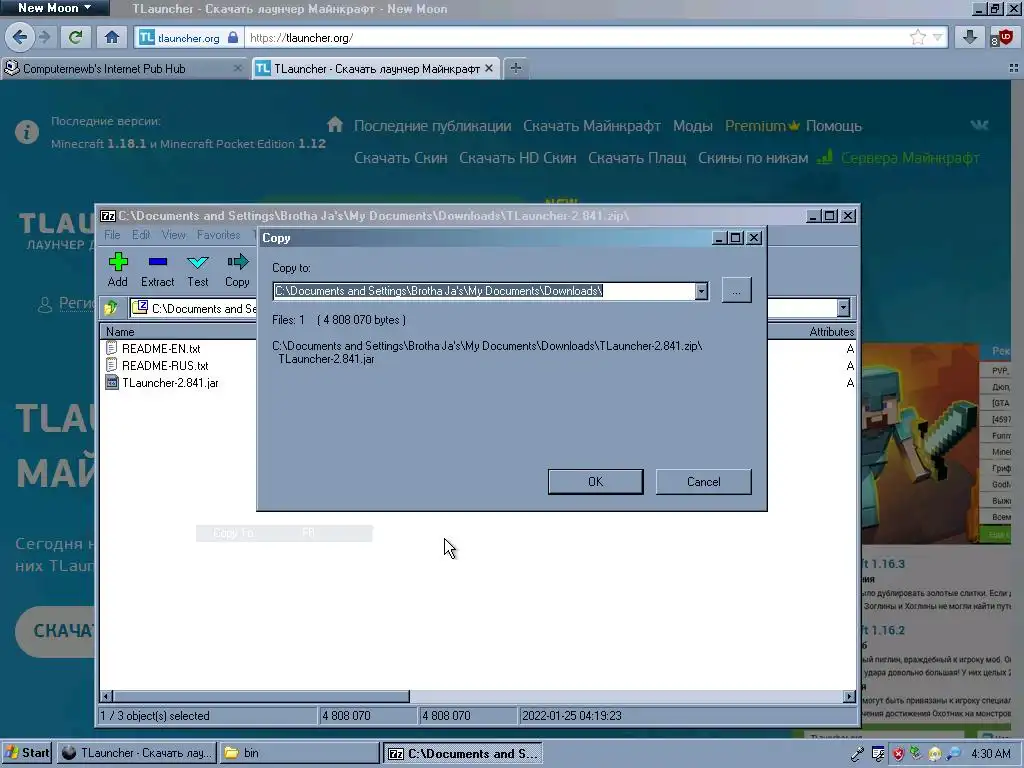Switch to TLauncher browser taskbar button
This screenshot has width=1024, height=768.
coord(137,753)
